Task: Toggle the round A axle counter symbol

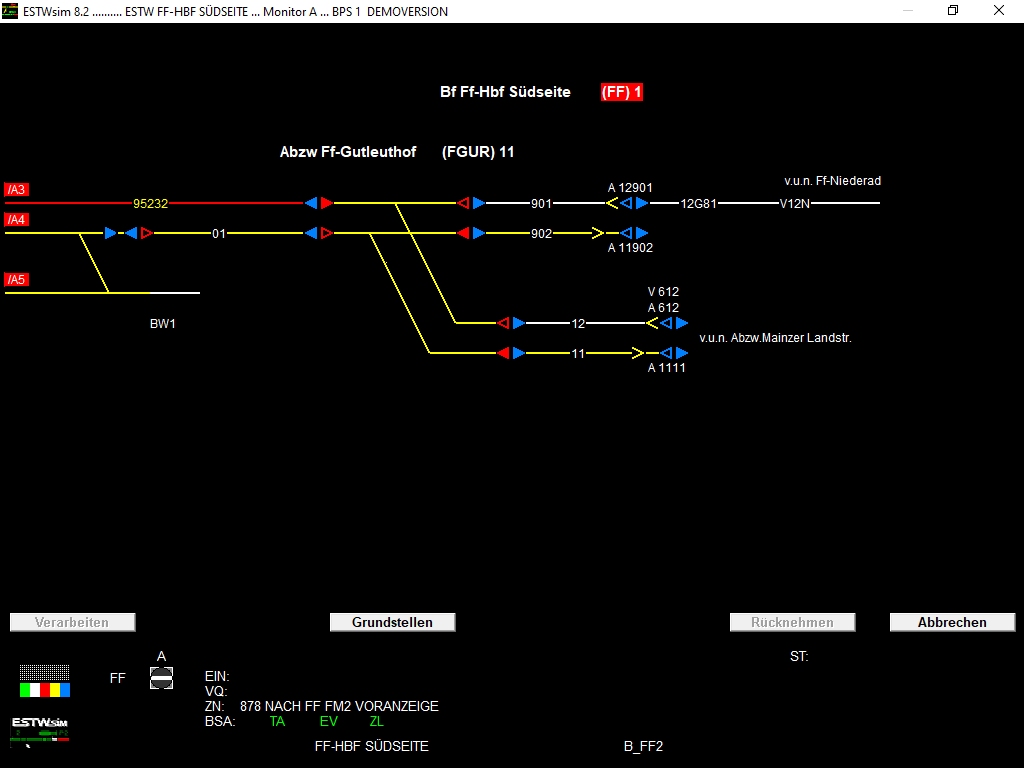Action: click(161, 677)
